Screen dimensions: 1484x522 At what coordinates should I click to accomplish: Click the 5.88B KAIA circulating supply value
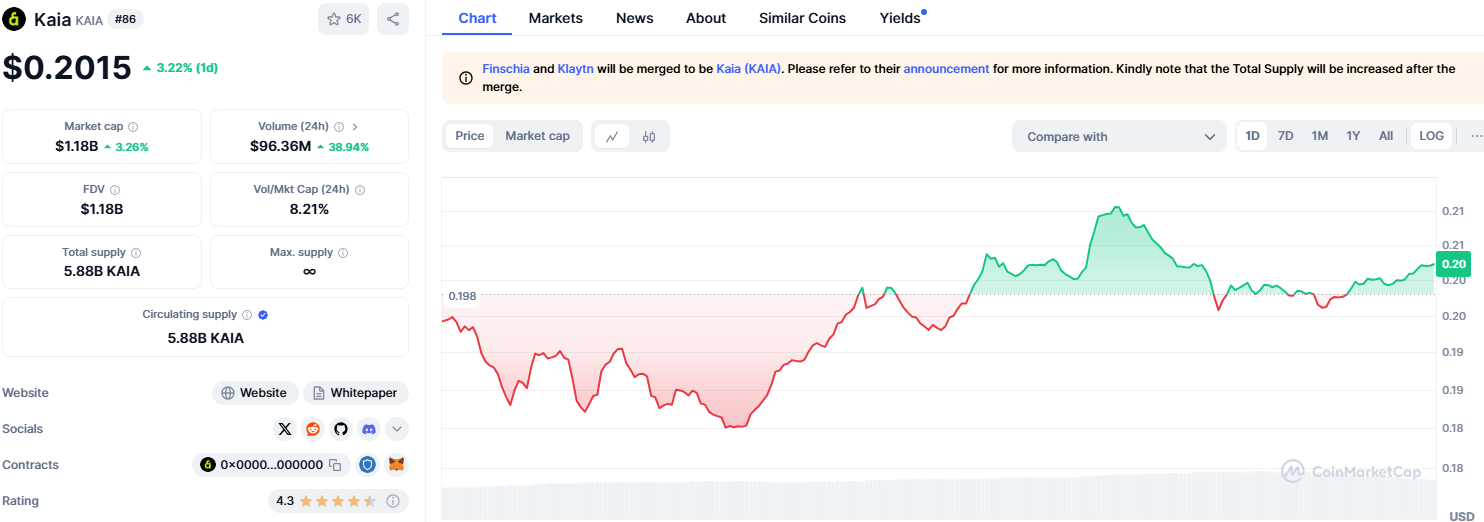point(206,338)
